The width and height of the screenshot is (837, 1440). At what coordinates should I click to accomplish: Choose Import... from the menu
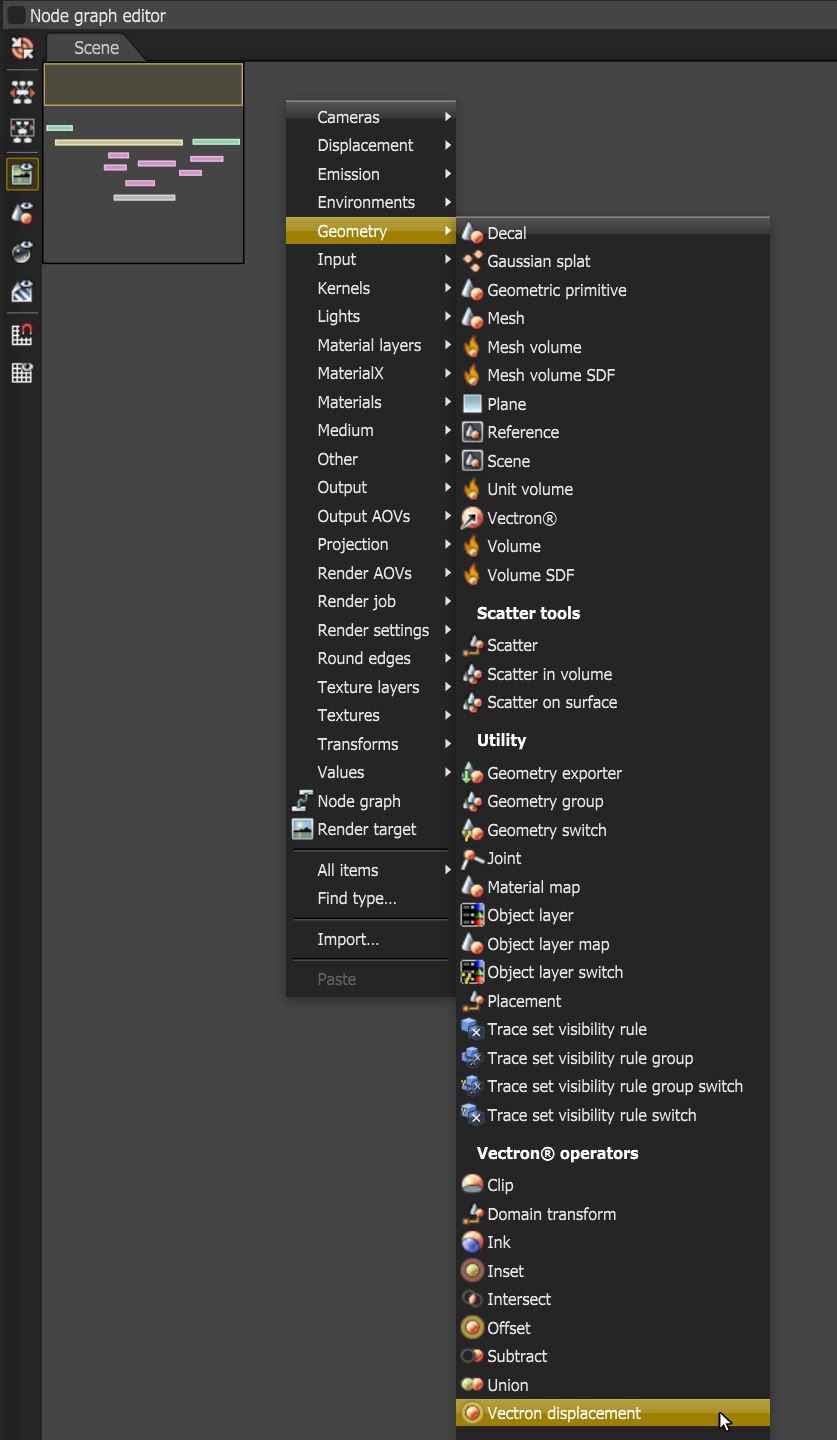(371, 939)
